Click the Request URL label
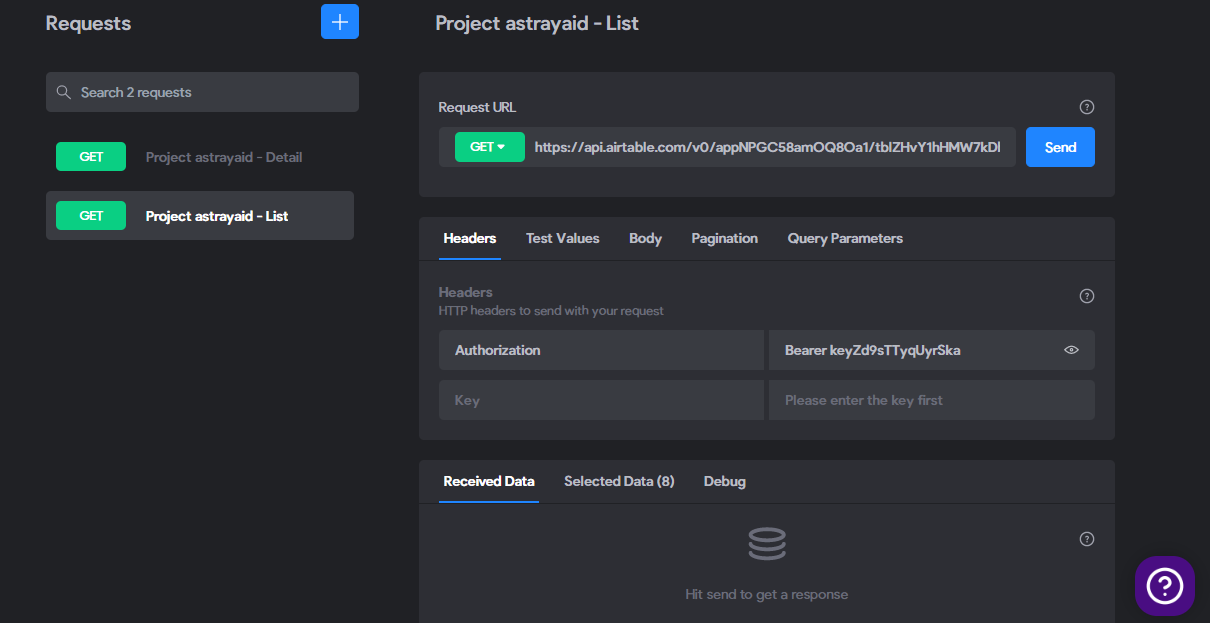Image resolution: width=1210 pixels, height=623 pixels. (478, 107)
